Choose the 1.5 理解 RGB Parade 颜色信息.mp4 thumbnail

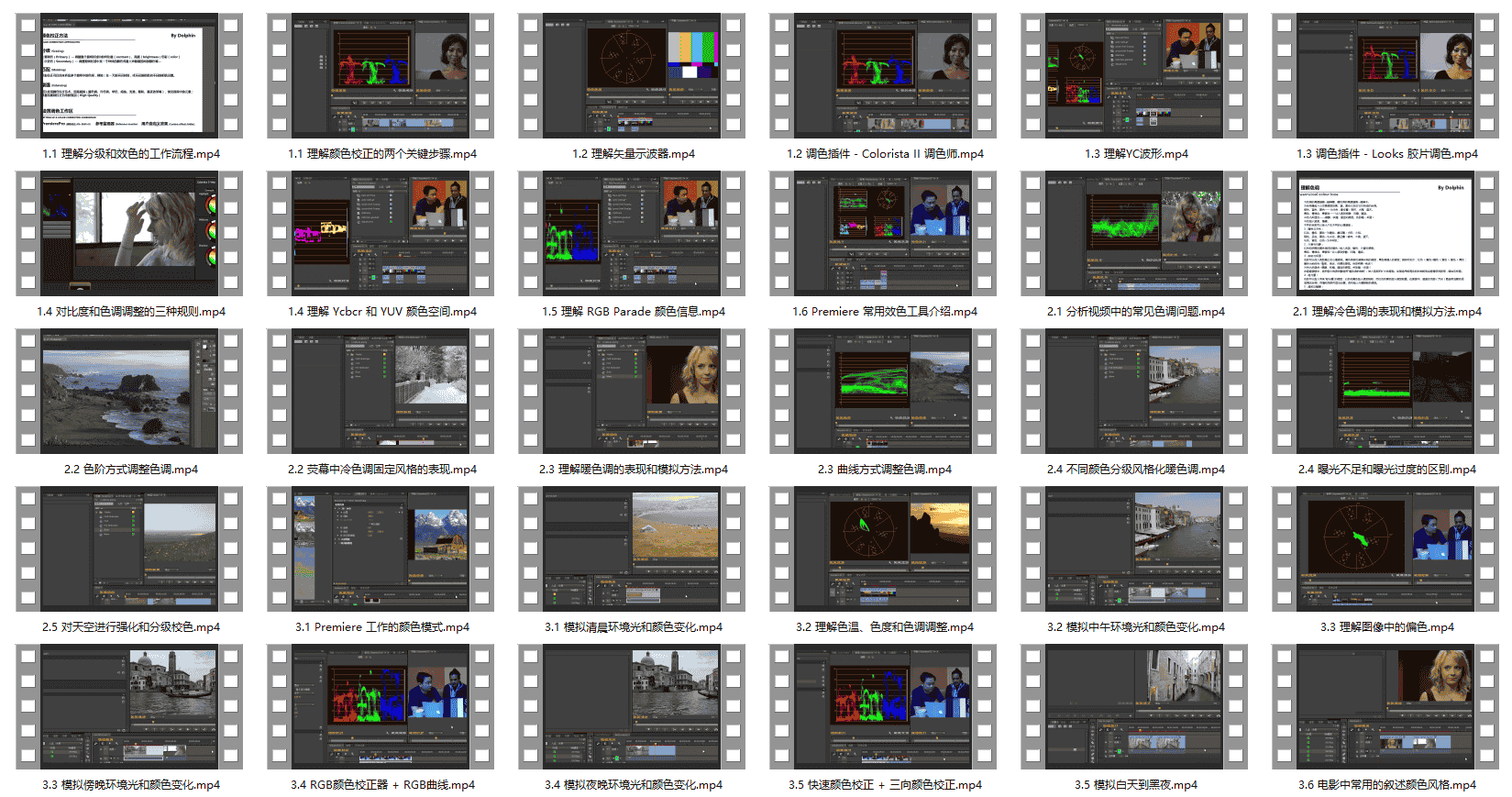click(632, 234)
